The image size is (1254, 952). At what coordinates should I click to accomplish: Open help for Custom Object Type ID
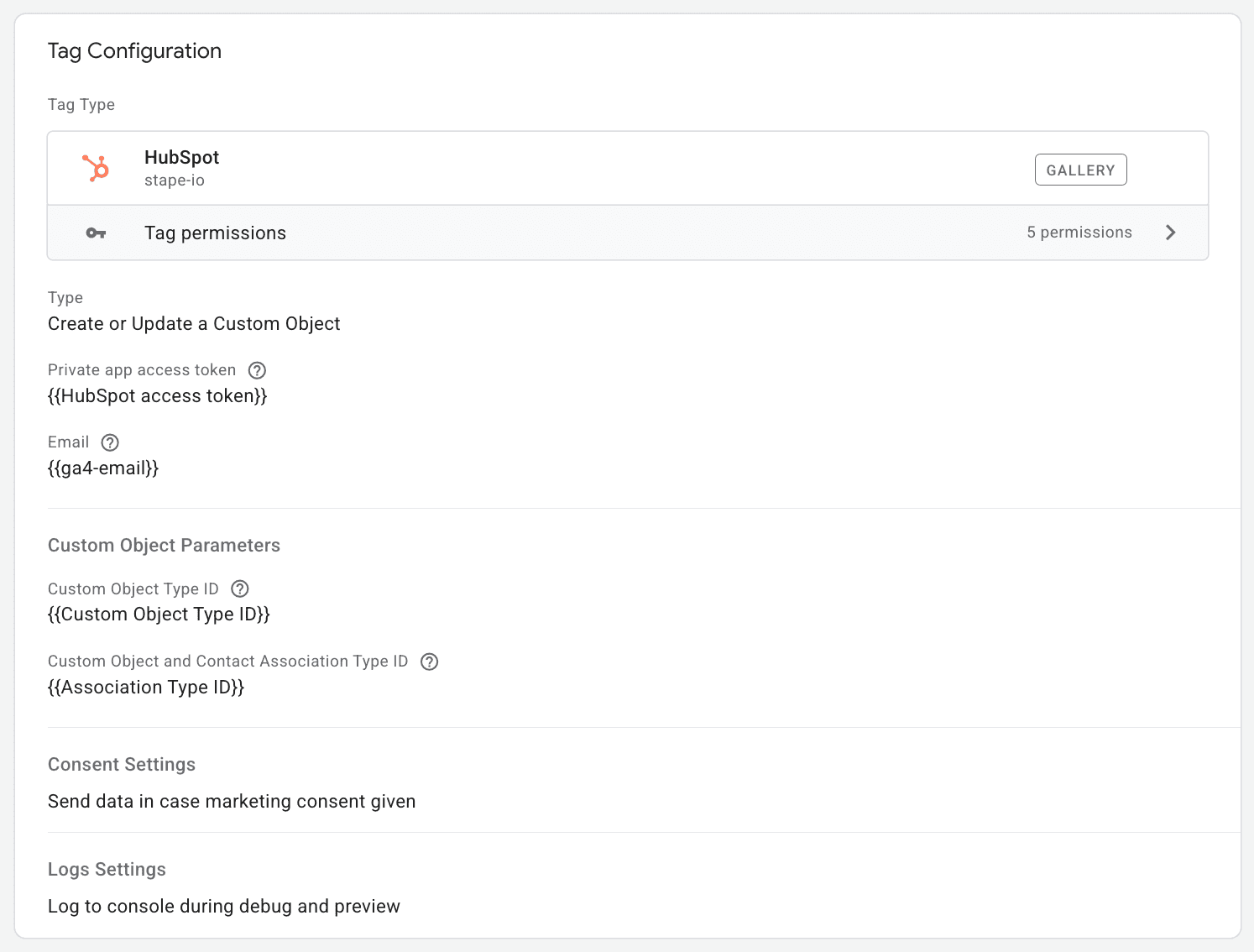tap(239, 588)
